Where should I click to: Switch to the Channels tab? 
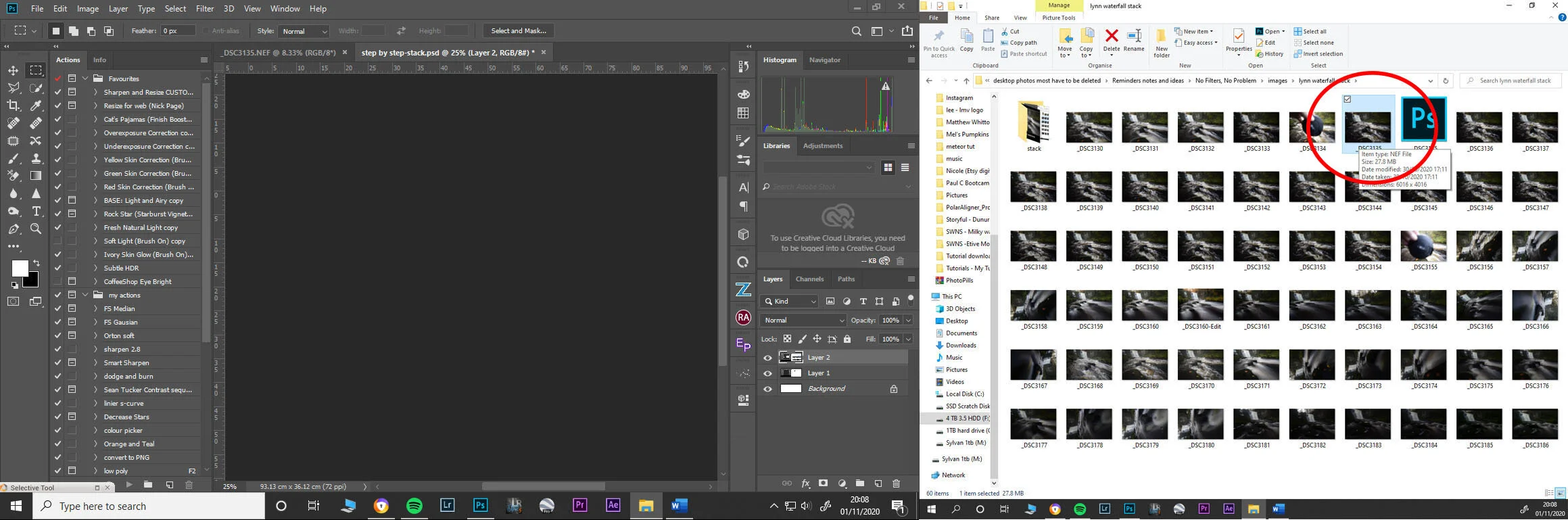[x=809, y=279]
